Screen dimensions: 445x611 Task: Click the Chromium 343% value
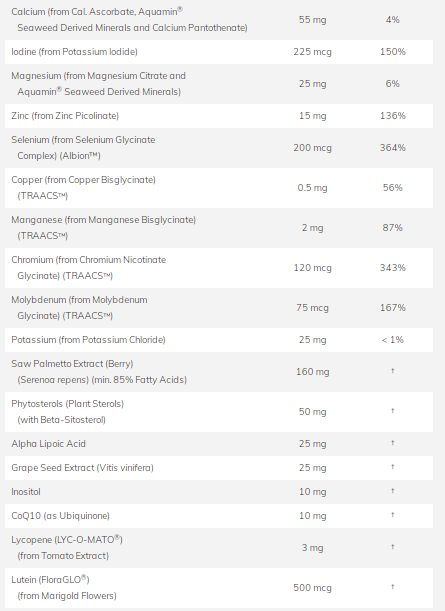pyautogui.click(x=393, y=268)
